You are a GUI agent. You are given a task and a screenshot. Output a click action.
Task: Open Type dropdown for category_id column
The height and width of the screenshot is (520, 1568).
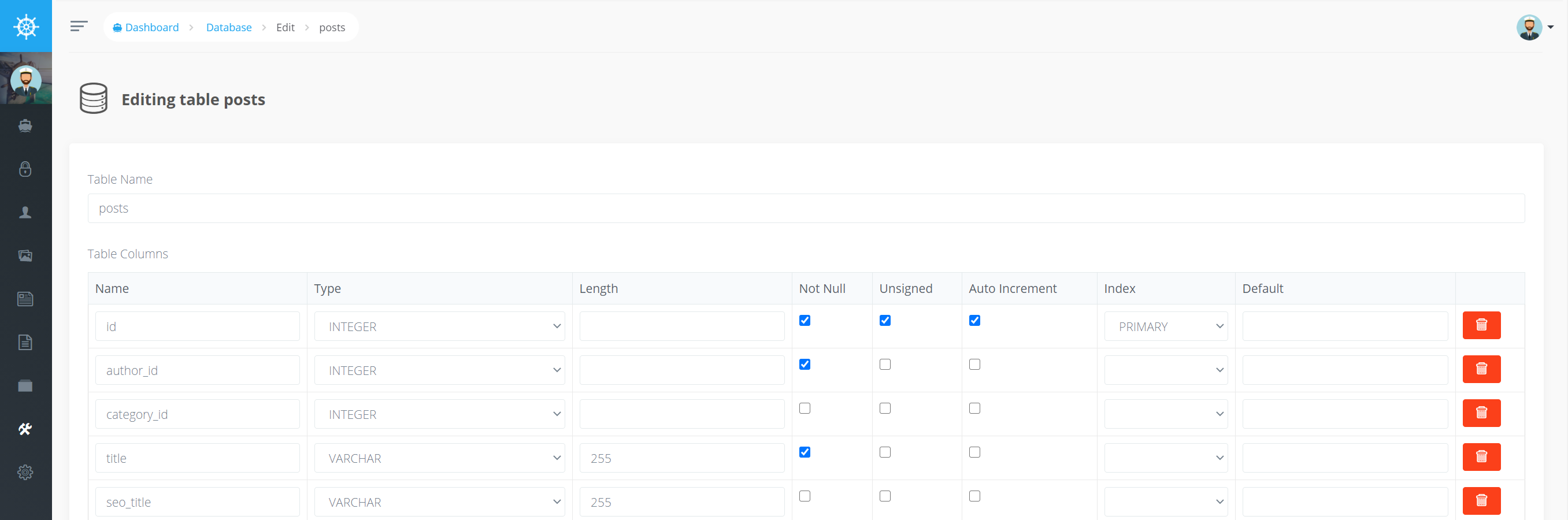pos(439,414)
